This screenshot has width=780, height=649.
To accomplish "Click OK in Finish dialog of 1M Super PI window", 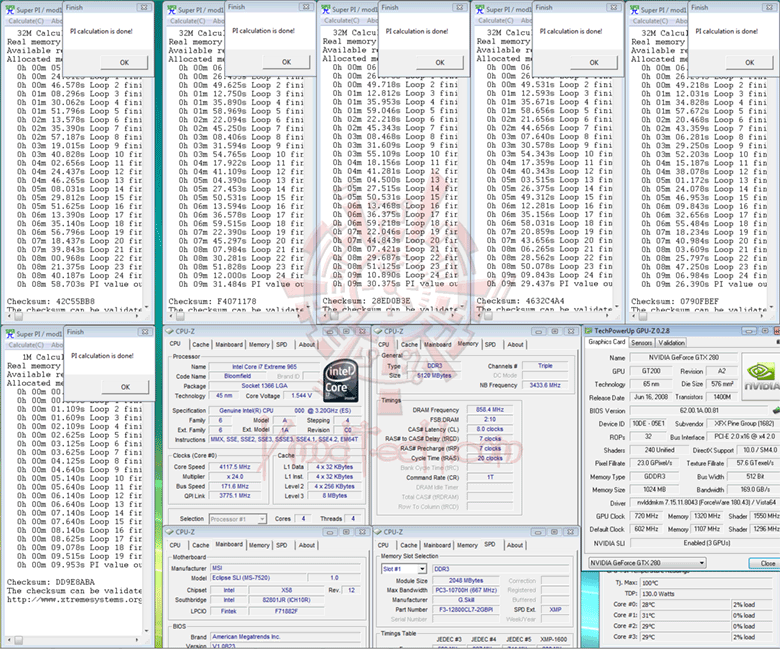I will 125,387.
